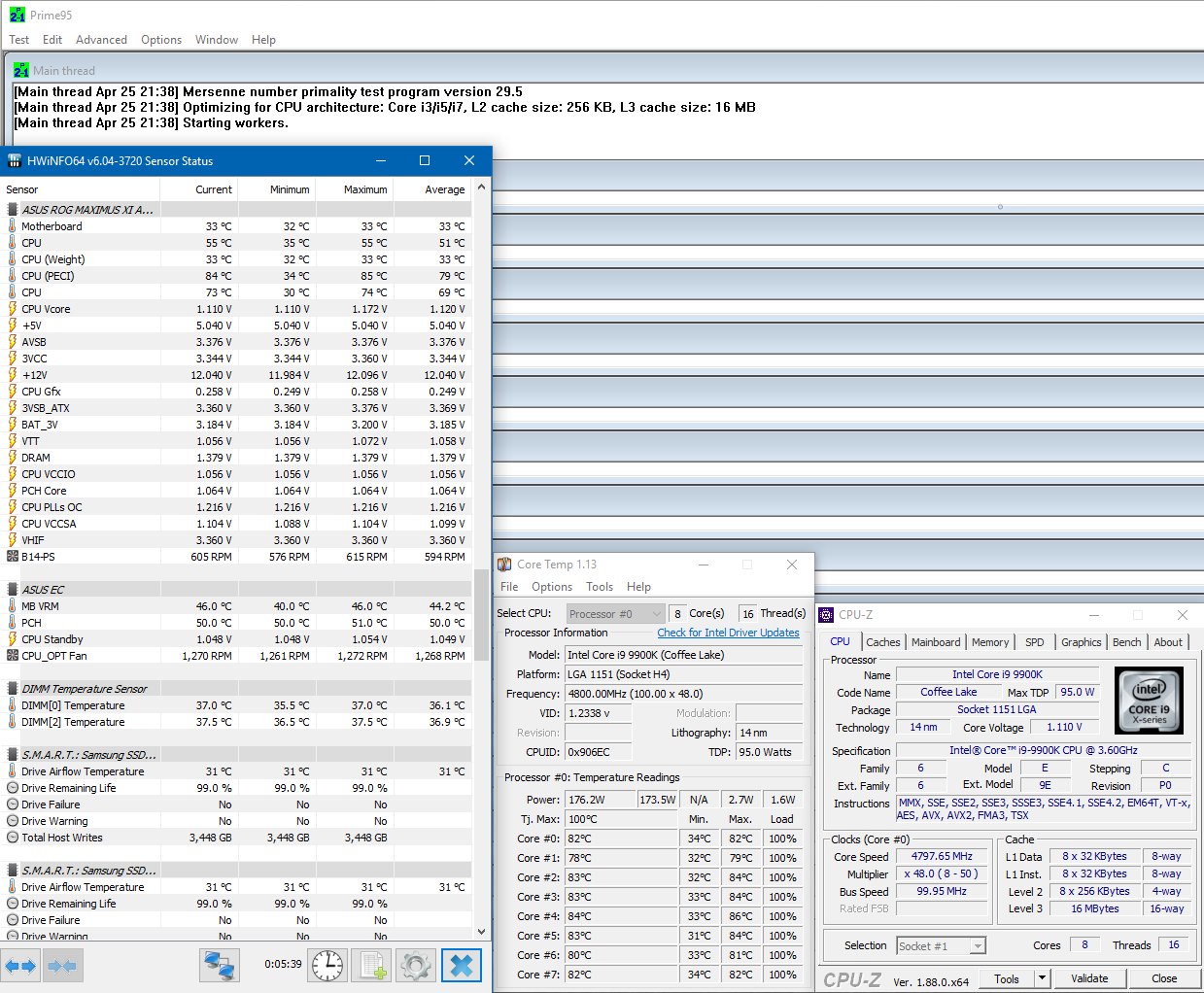Open HWiNFO settings via gear icon
This screenshot has height=993, width=1204.
[416, 966]
